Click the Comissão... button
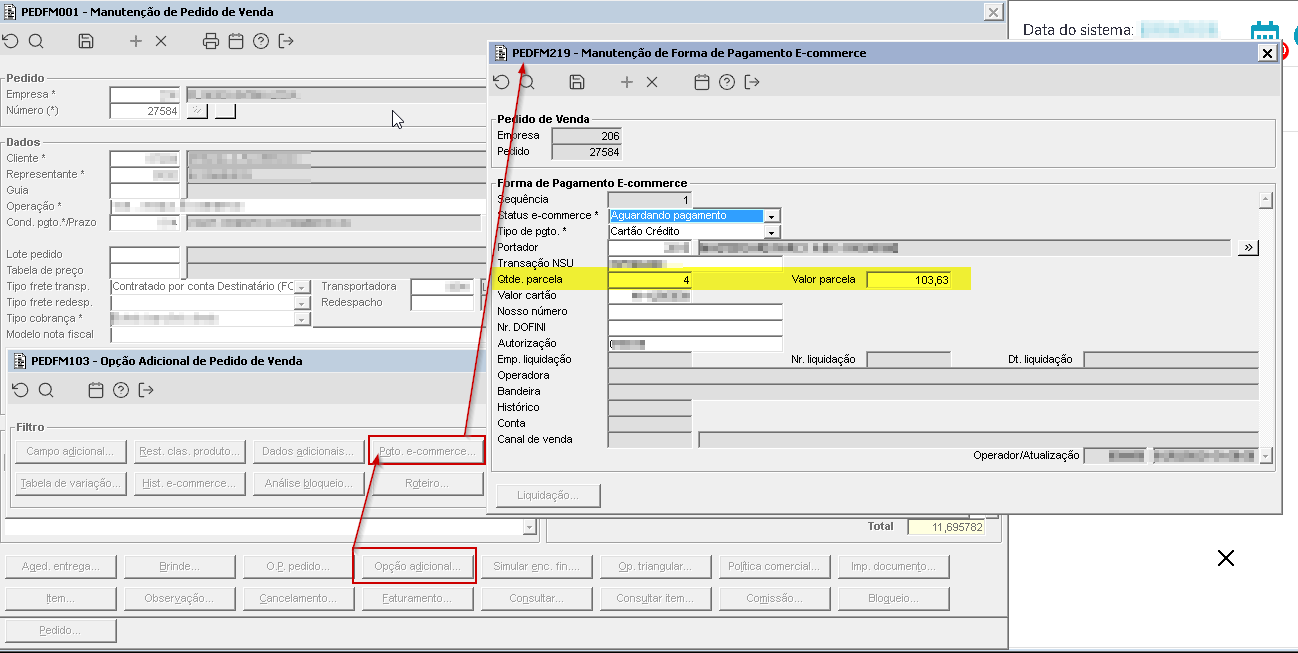The image size is (1298, 653). coord(774,598)
